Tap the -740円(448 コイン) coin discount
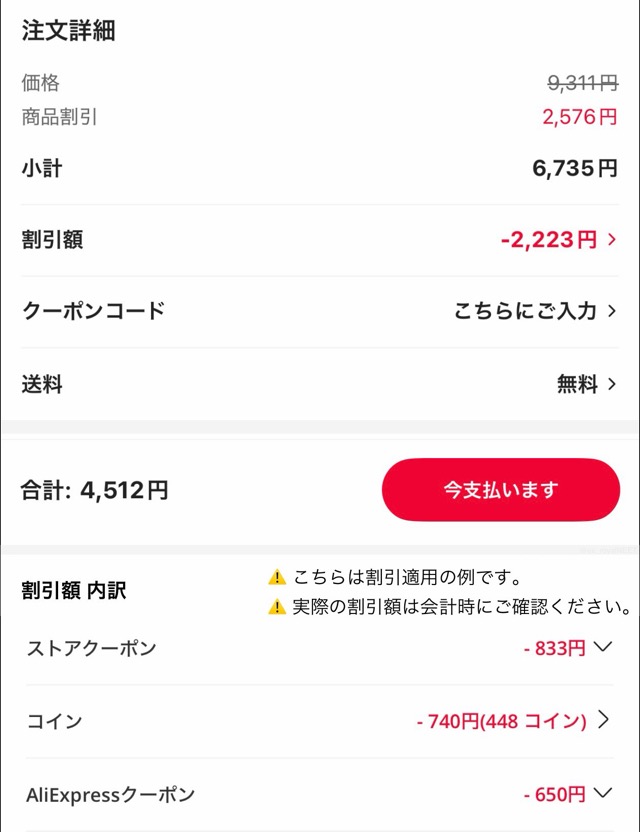This screenshot has width=640, height=832. pyautogui.click(x=501, y=721)
